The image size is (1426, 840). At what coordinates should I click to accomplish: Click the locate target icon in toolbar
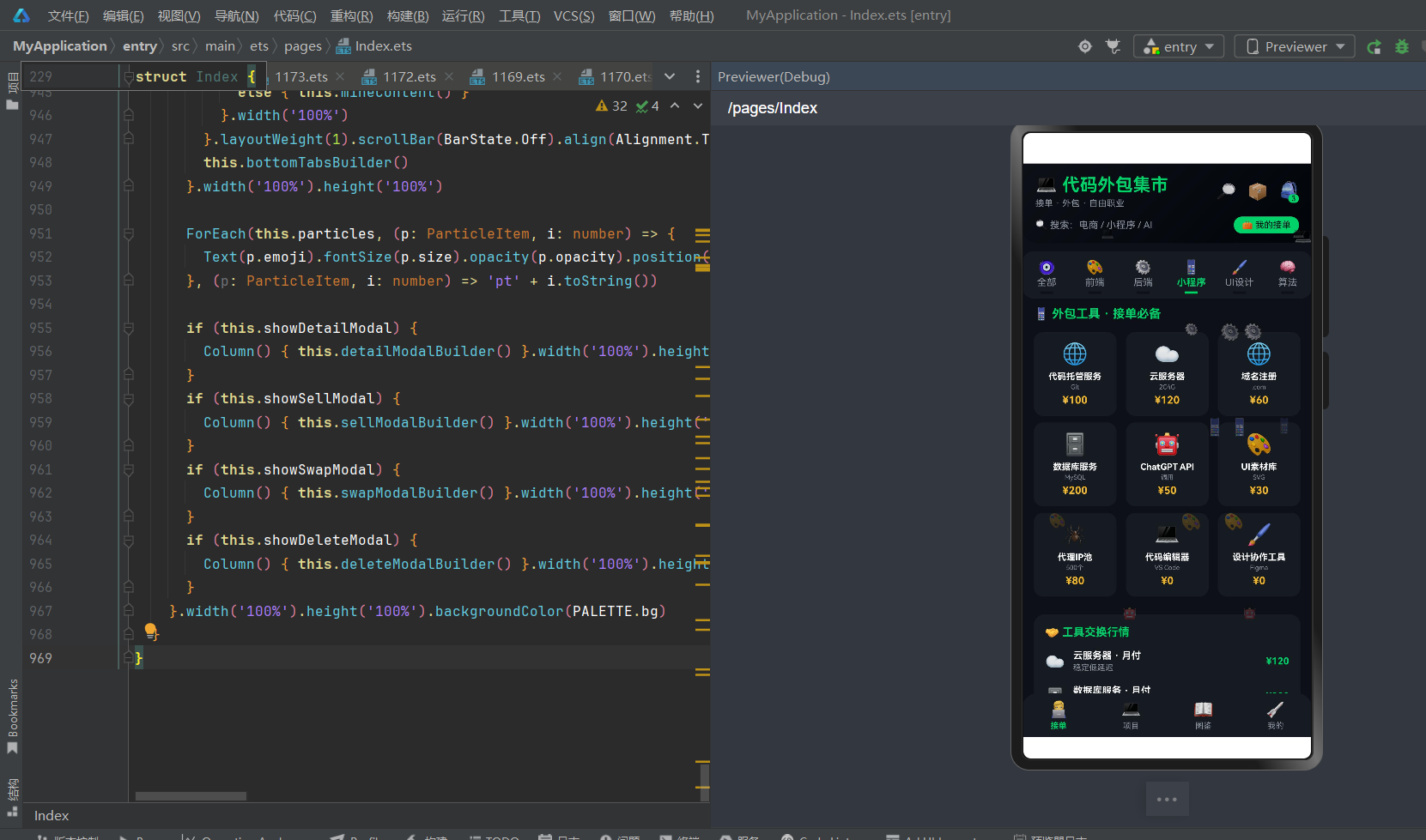(1085, 46)
